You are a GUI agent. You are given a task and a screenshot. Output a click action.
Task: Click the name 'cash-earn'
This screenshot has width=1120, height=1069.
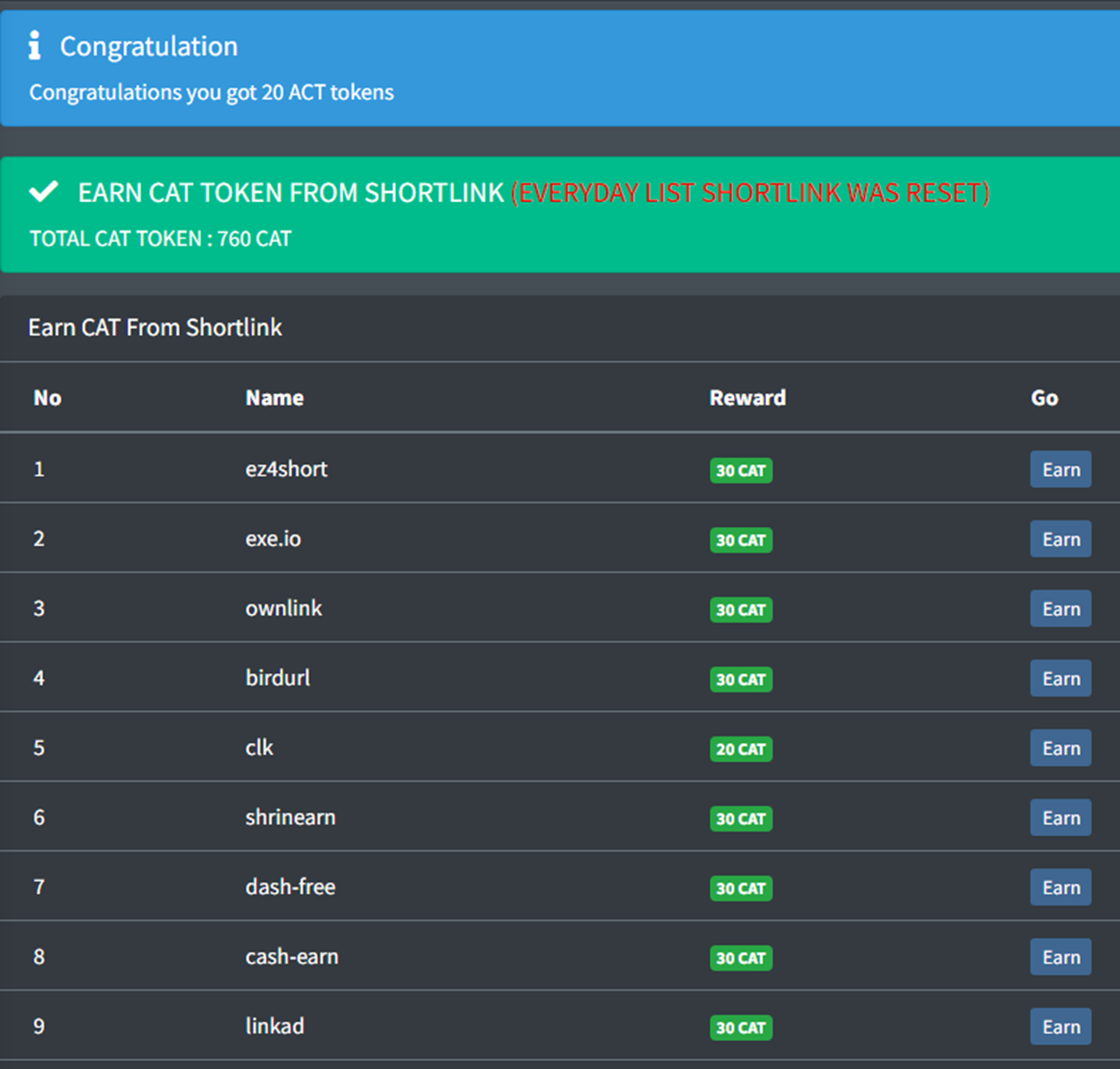coord(291,956)
